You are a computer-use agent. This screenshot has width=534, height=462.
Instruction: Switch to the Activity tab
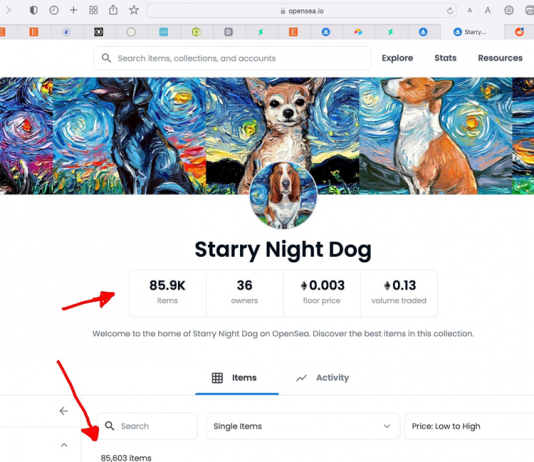[x=323, y=378]
